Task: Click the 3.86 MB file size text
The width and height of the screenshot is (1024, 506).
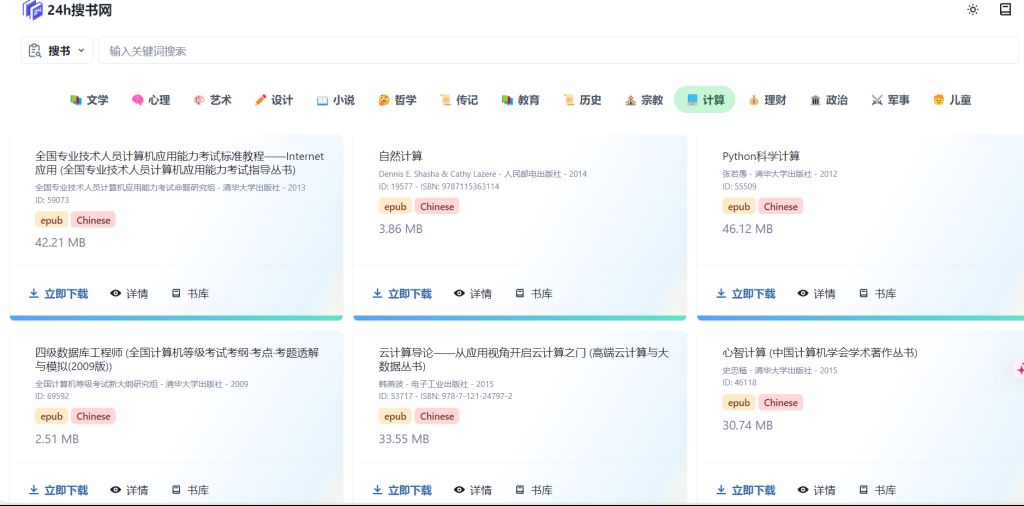Action: pyautogui.click(x=400, y=229)
